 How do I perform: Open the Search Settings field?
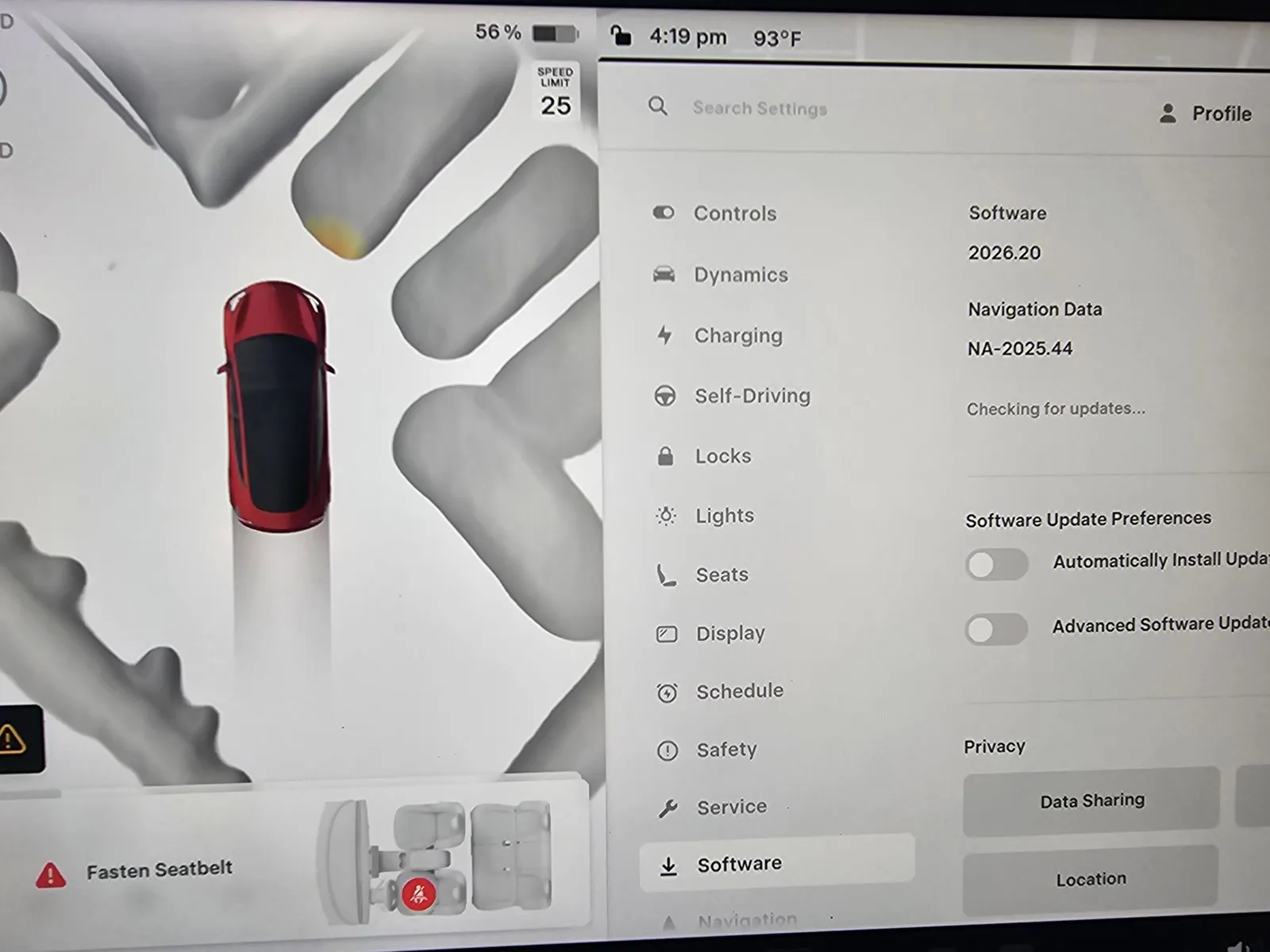click(760, 108)
